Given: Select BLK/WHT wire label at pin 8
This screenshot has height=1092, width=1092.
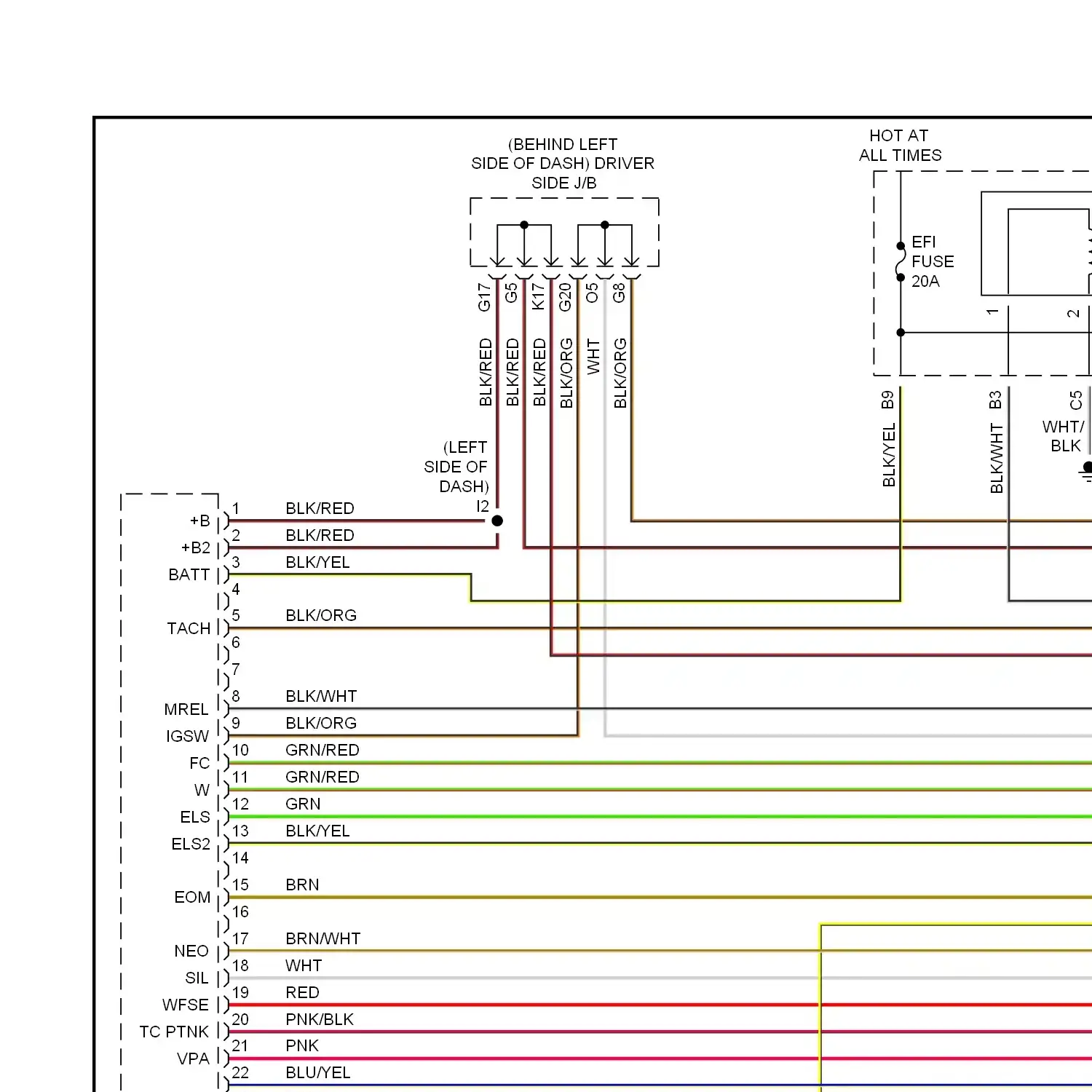Looking at the screenshot, I should 321,697.
